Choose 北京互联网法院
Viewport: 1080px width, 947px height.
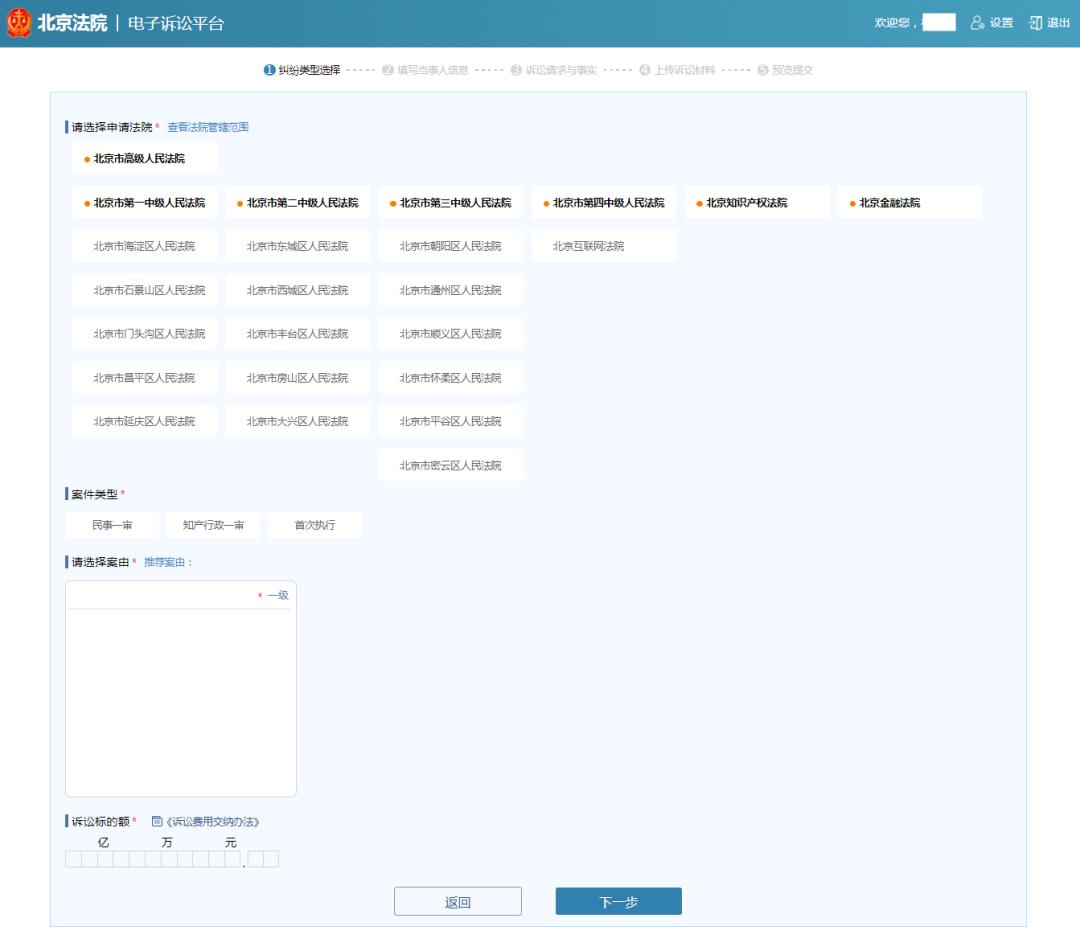(604, 246)
